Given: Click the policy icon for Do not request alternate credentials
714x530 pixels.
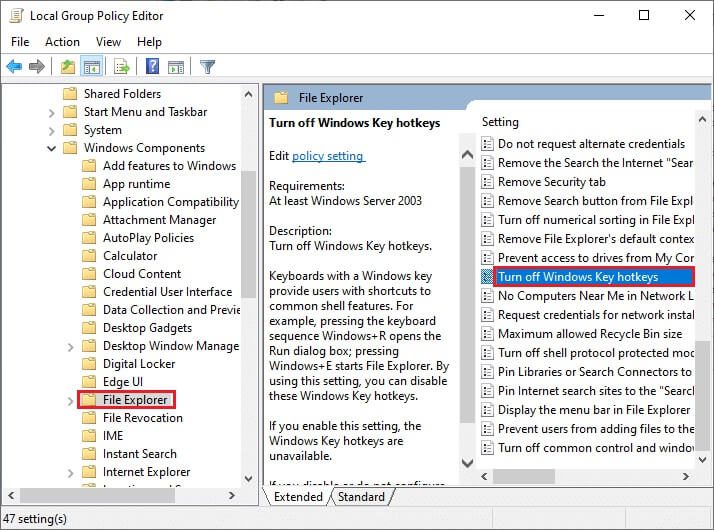Looking at the screenshot, I should [x=487, y=144].
